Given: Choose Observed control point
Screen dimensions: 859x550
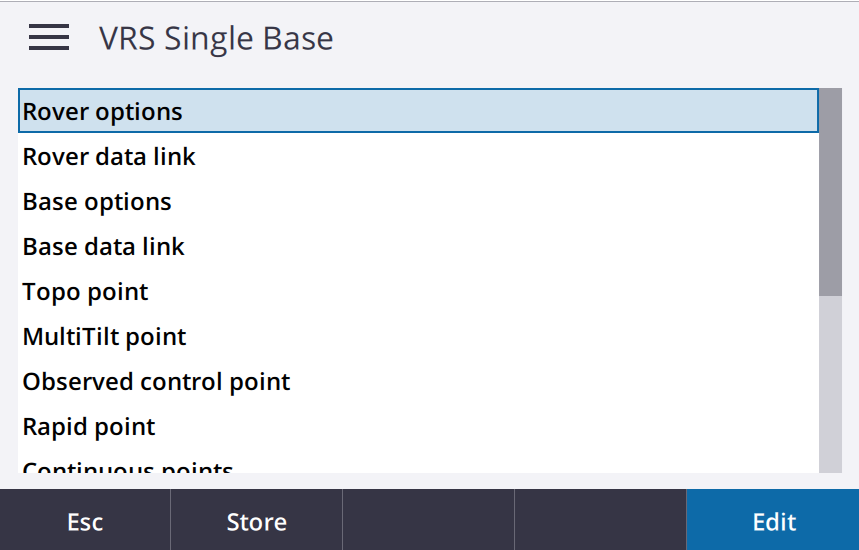Looking at the screenshot, I should click(x=419, y=381).
